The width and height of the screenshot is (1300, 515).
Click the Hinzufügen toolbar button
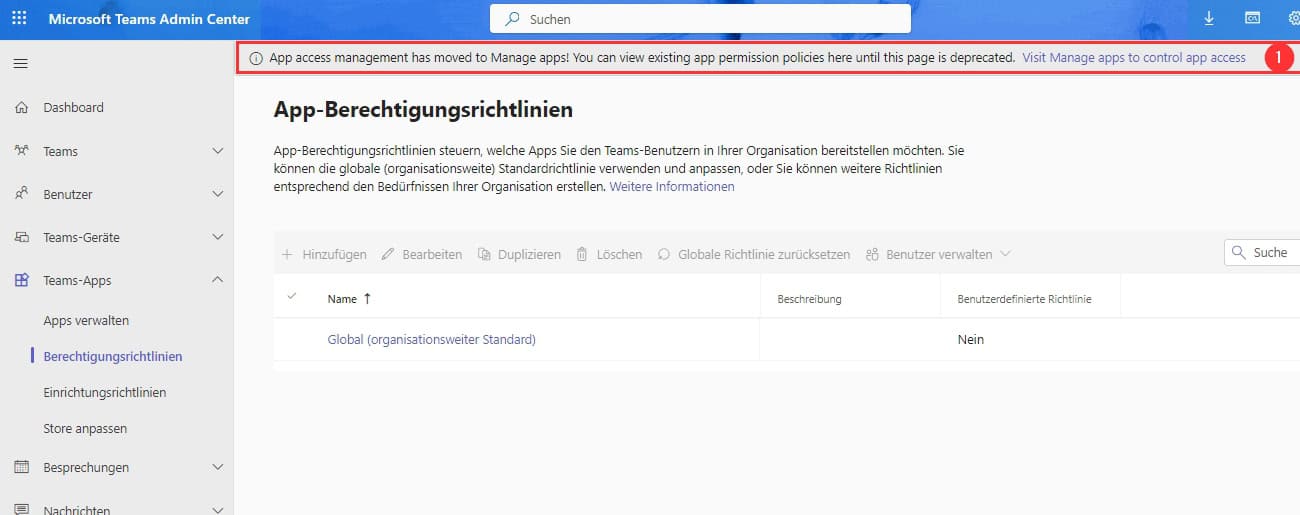(x=324, y=254)
